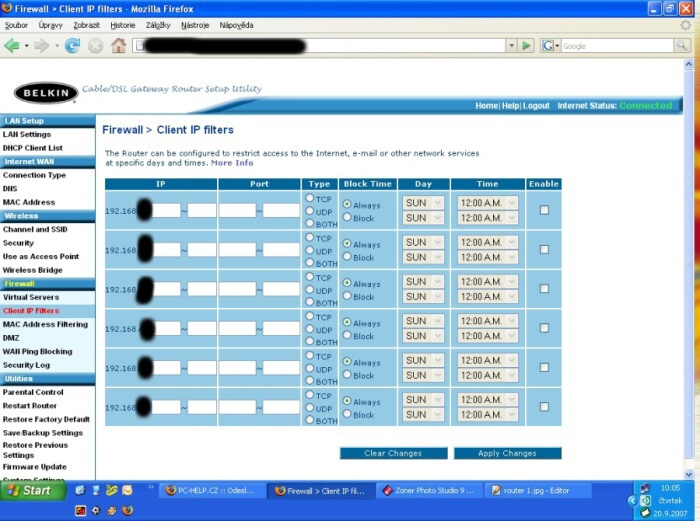Open the Nástroje menu
The image size is (700, 521).
(x=195, y=24)
